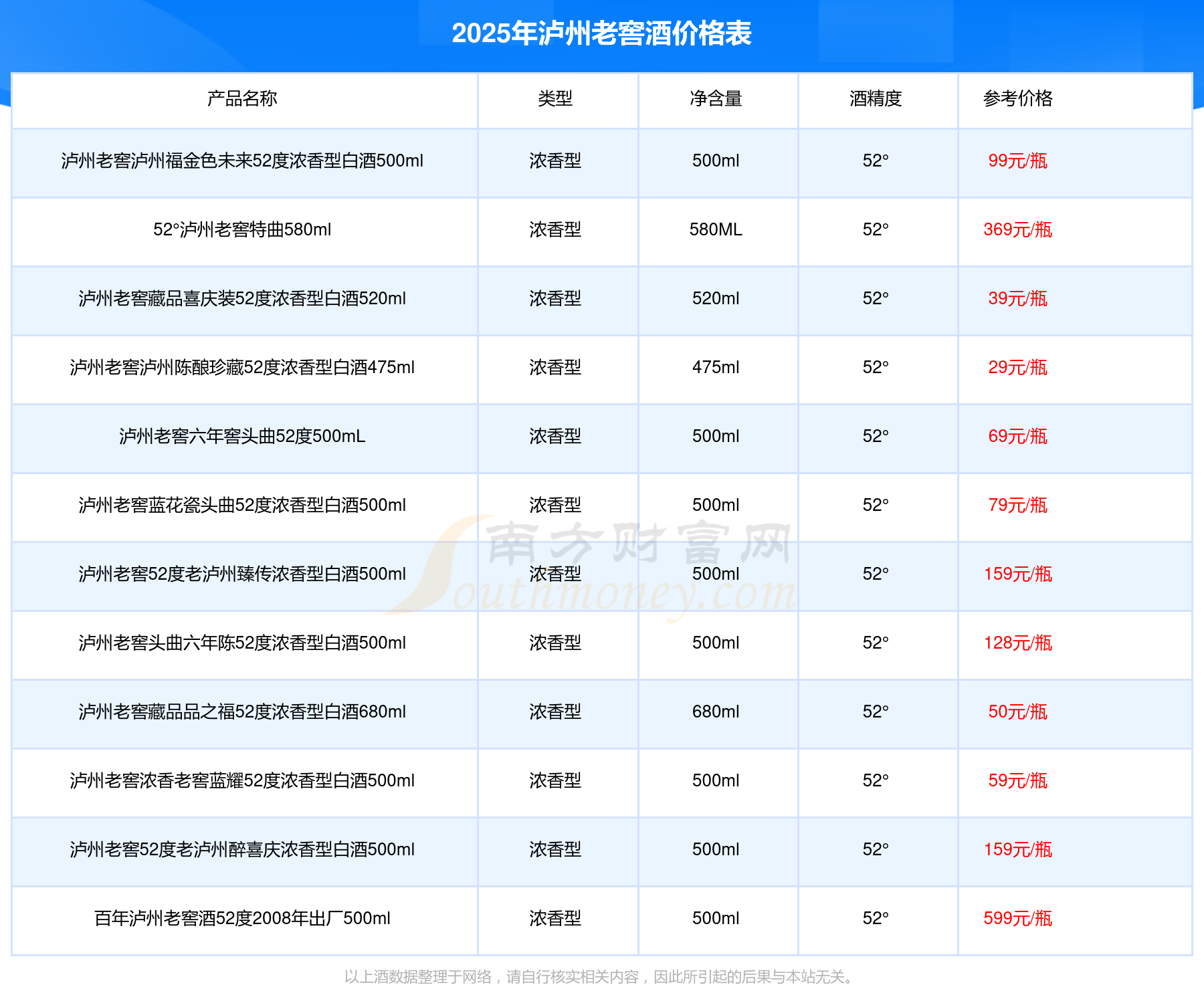
Task: Click the price "369元/瓶"
Action: point(1017,230)
